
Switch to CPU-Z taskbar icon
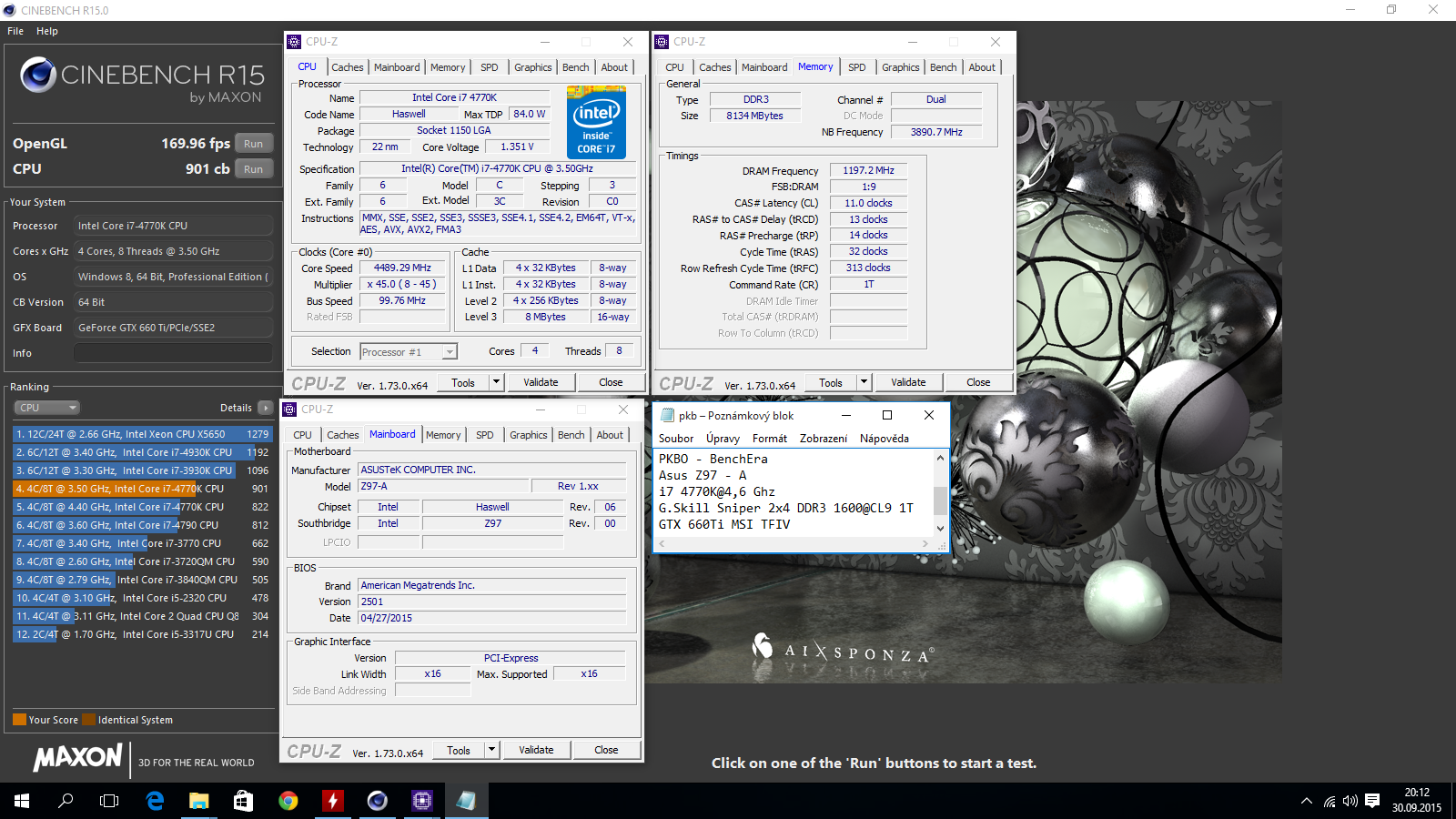[x=421, y=801]
